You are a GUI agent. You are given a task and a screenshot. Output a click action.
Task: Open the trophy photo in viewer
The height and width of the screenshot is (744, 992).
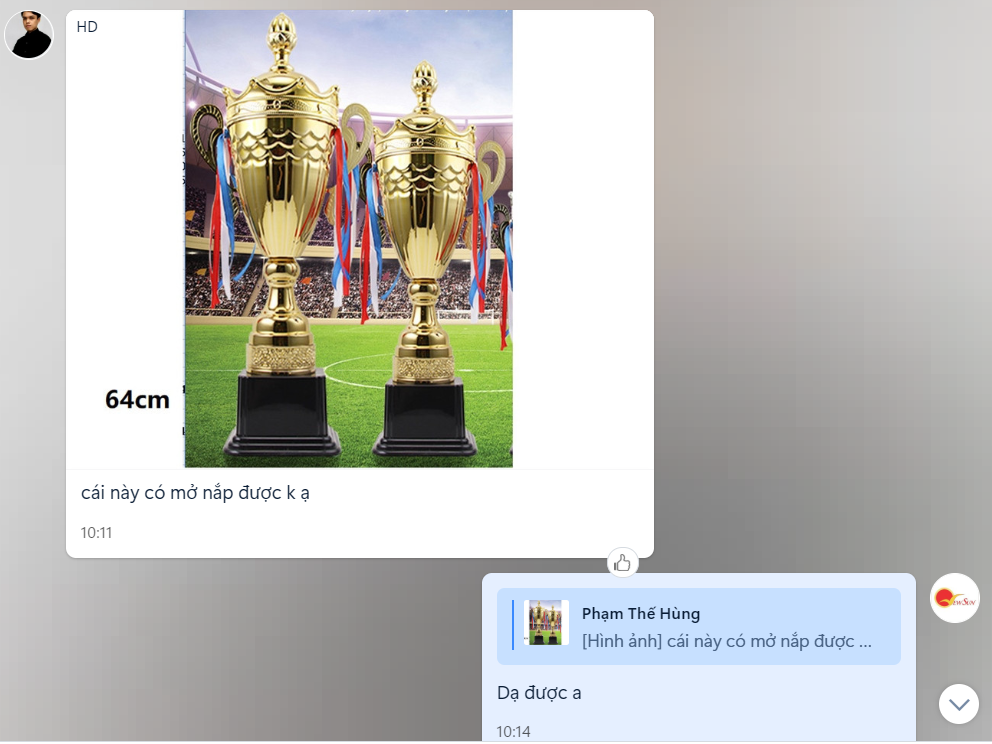(349, 239)
